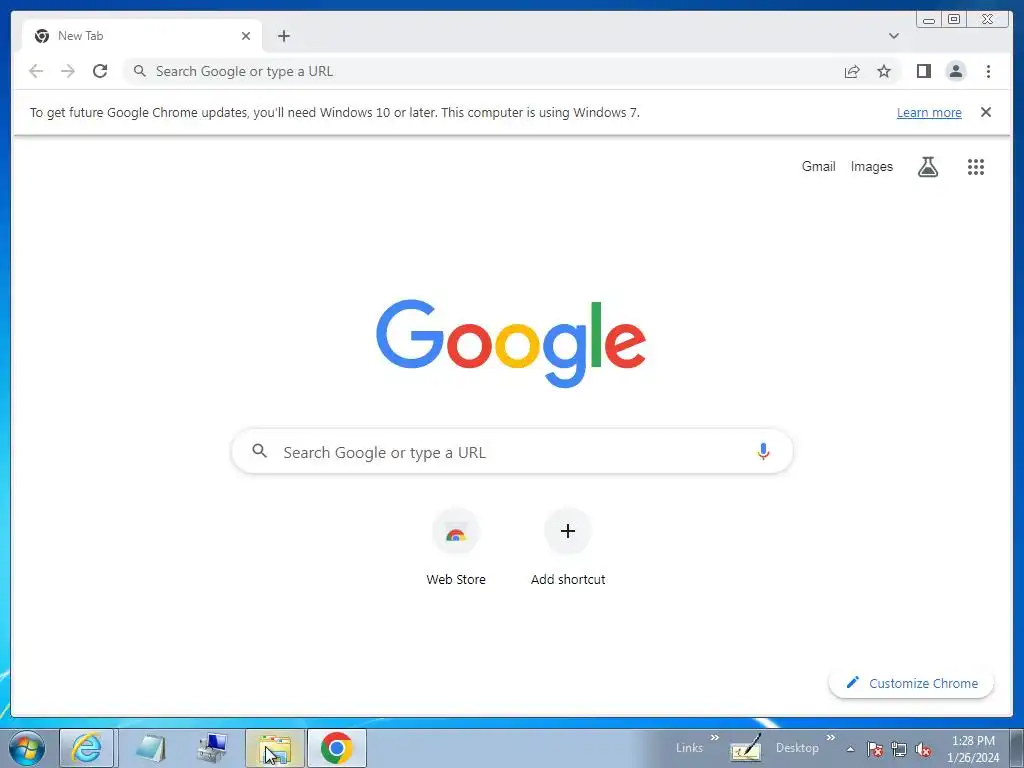This screenshot has height=768, width=1024.
Task: Click the muted volume tray icon
Action: point(923,749)
